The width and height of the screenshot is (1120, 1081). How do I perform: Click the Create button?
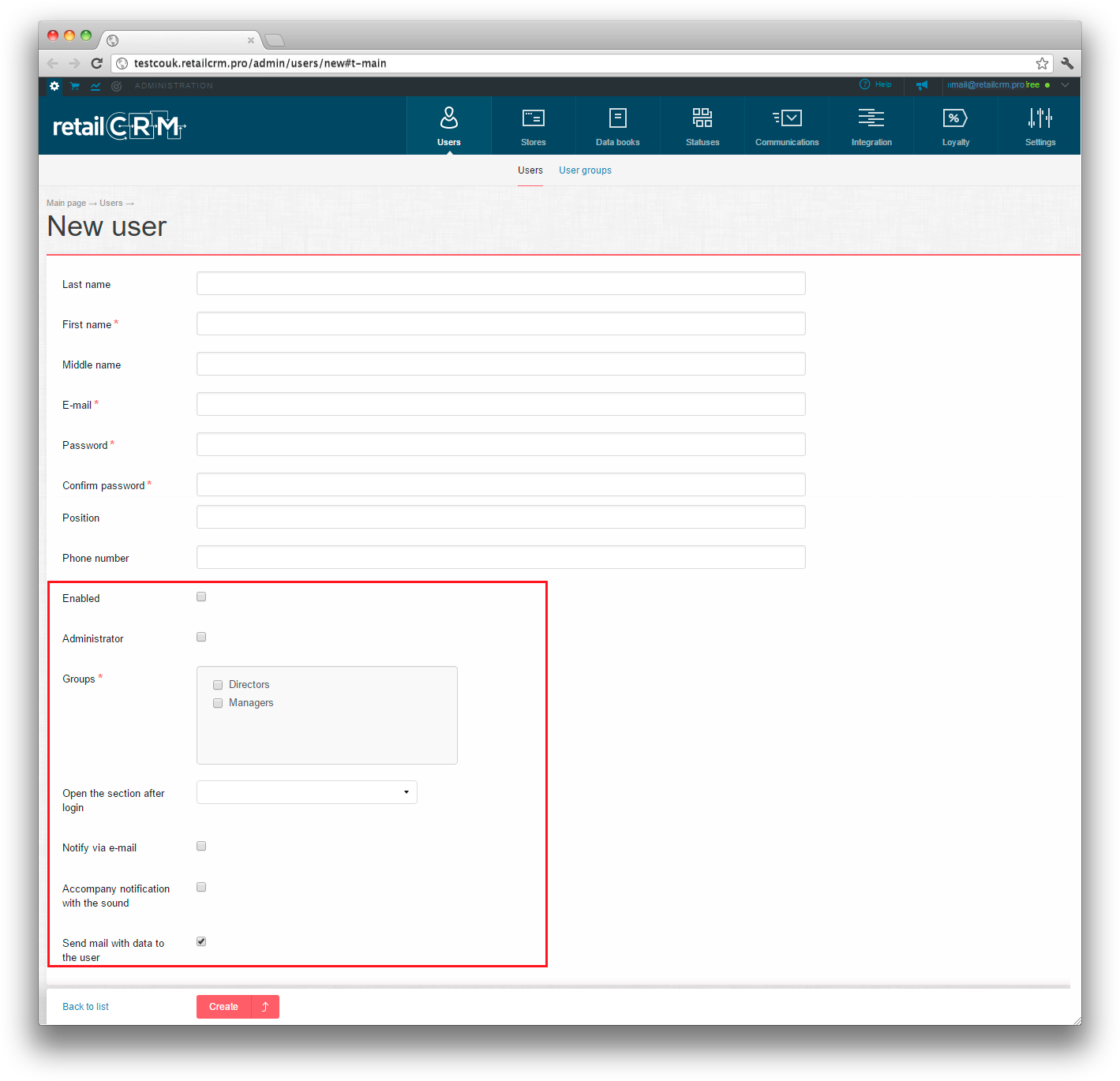(223, 1007)
